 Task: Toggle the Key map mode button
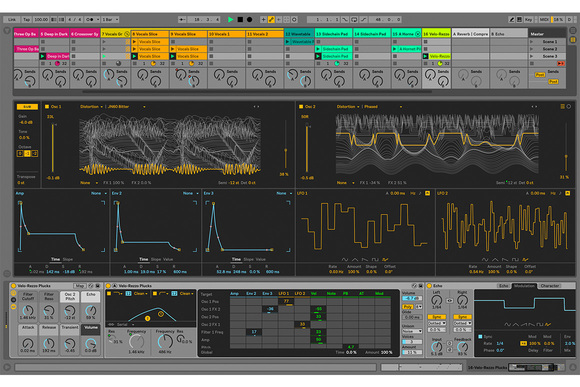[x=529, y=19]
